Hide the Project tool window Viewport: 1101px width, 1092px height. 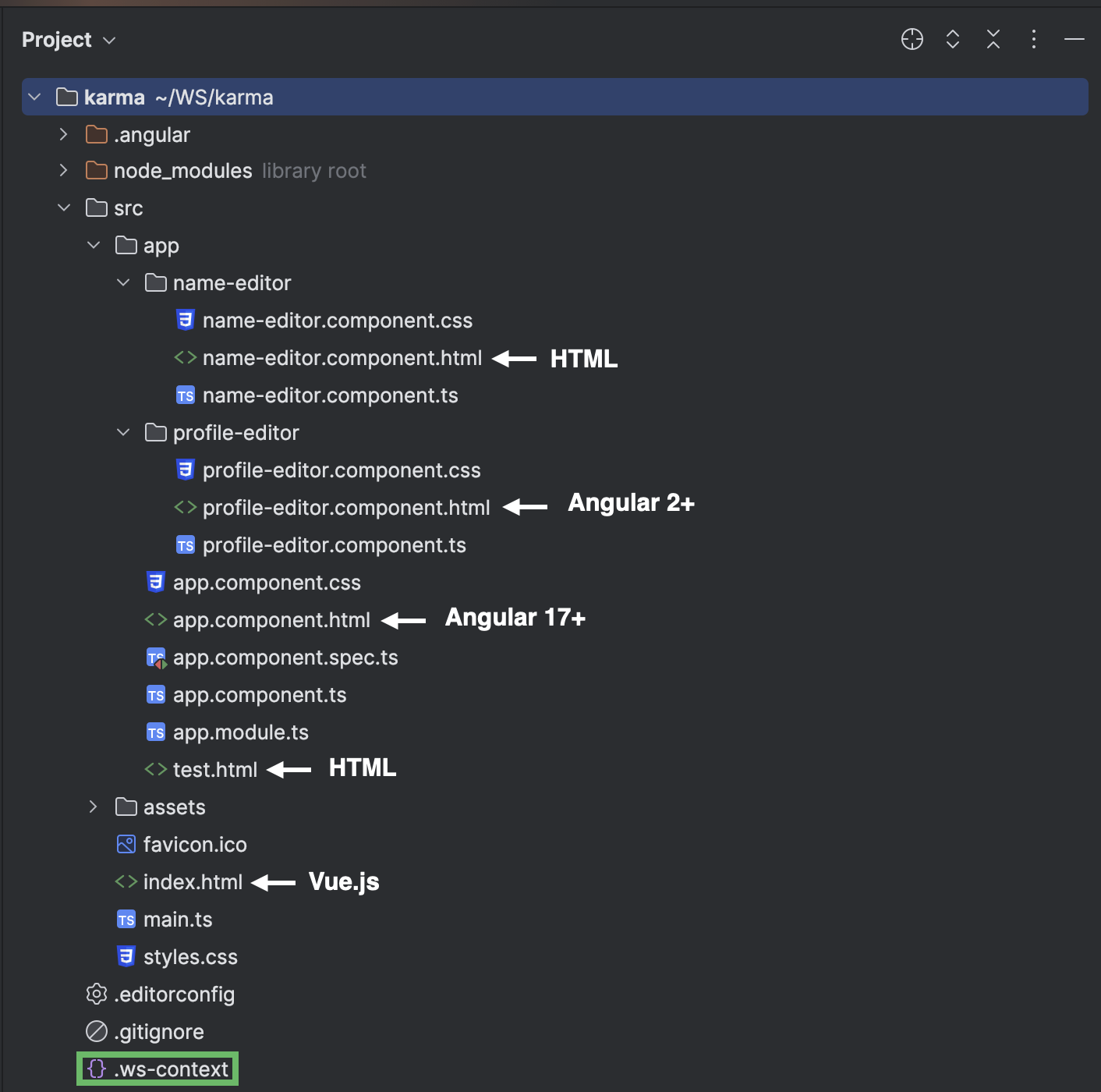coord(1073,39)
